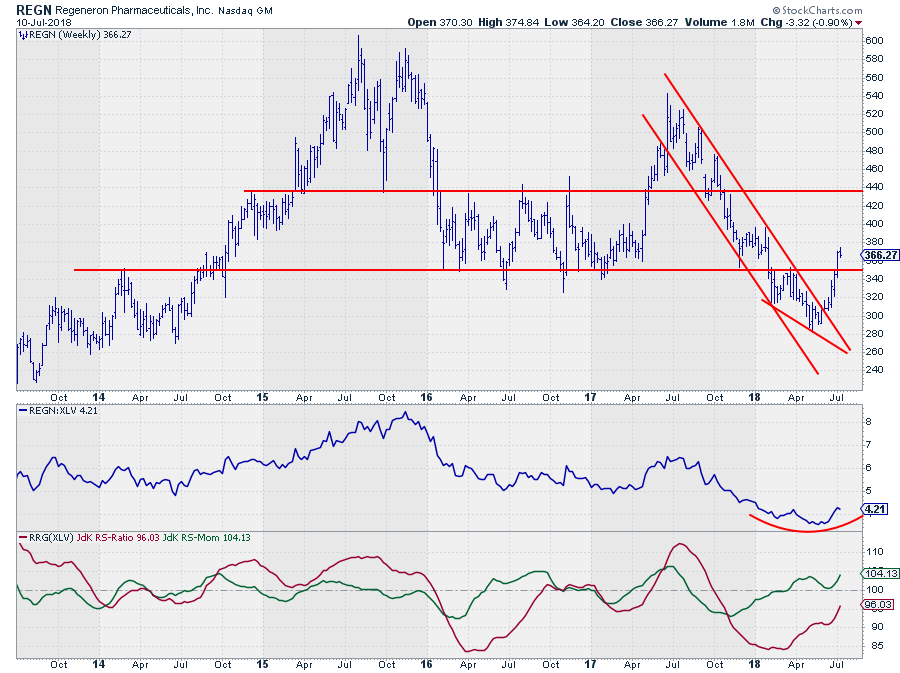Click the Low 364.20 value
Image resolution: width=900 pixels, height=673 pixels.
tap(575, 22)
